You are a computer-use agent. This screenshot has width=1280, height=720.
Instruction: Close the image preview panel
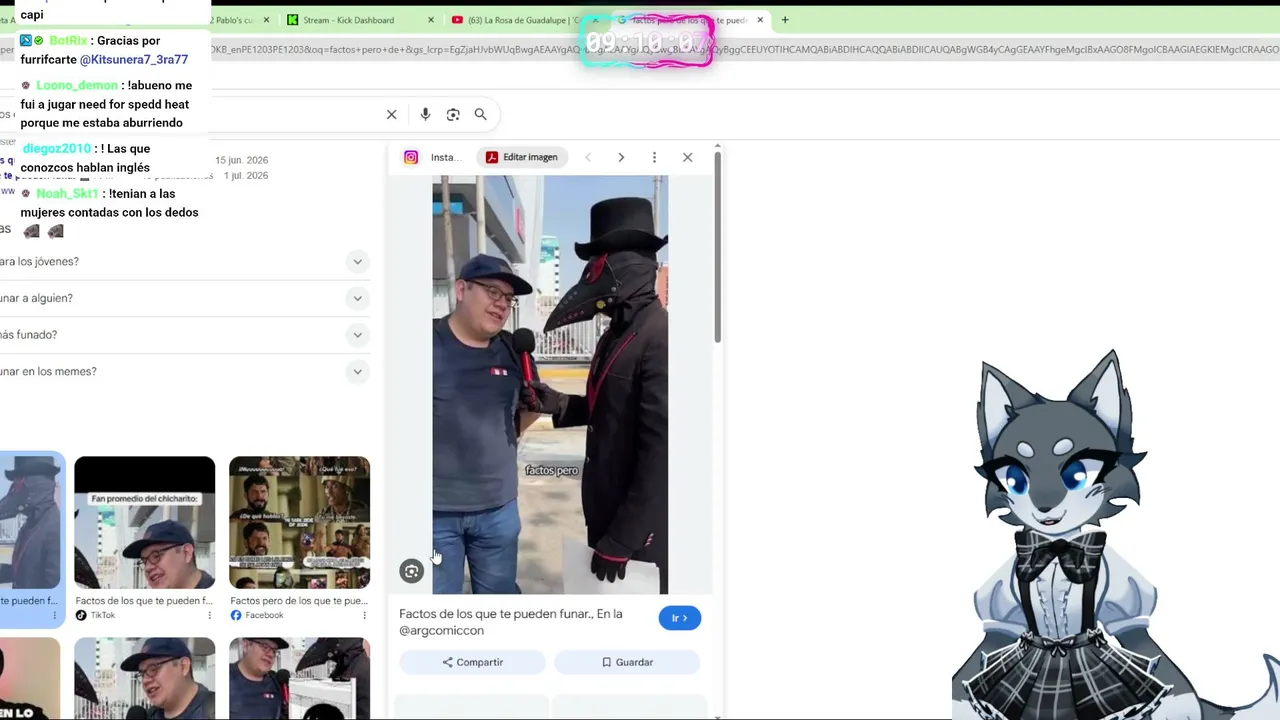tap(688, 157)
